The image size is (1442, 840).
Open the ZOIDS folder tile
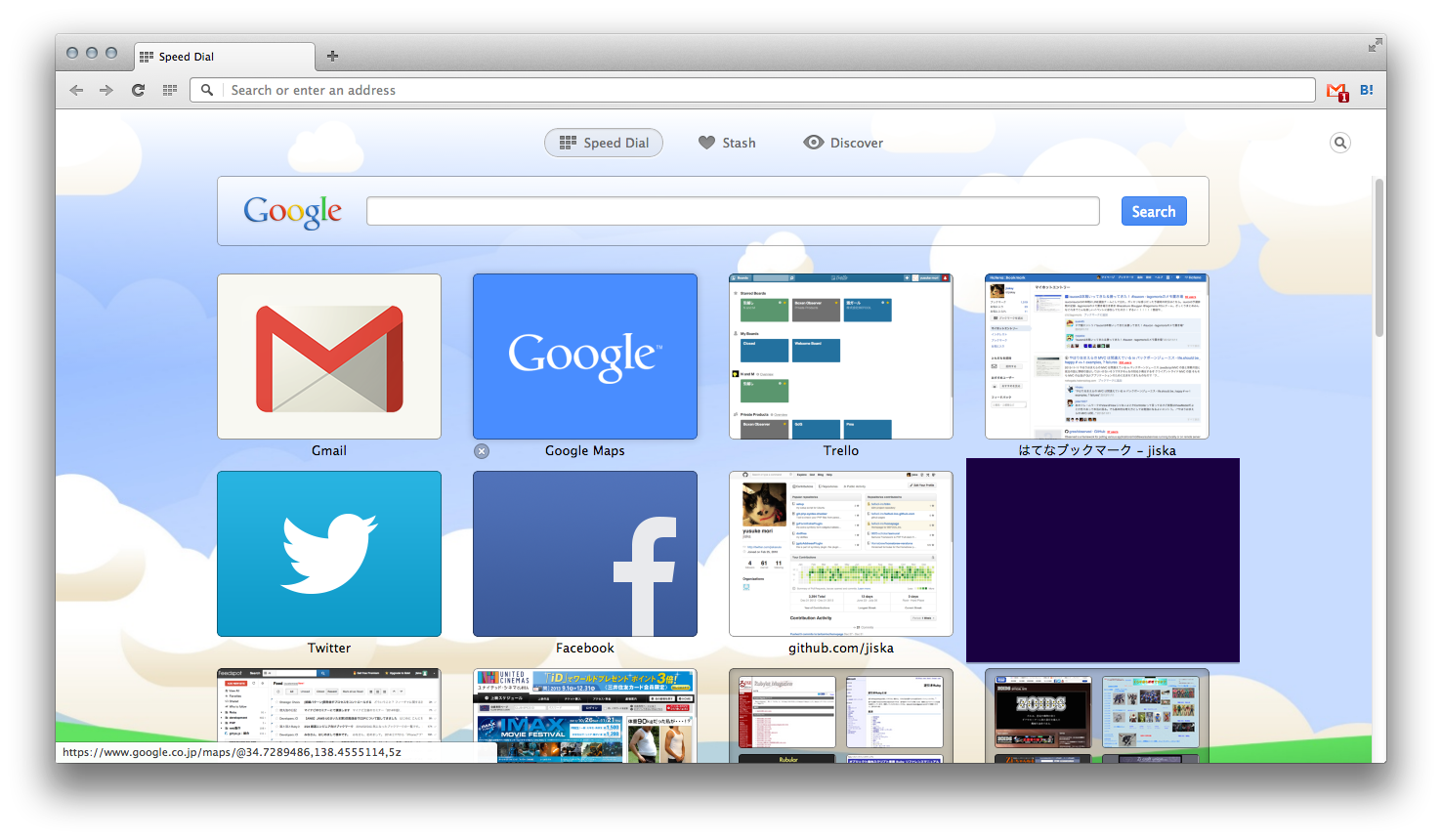(x=1097, y=715)
